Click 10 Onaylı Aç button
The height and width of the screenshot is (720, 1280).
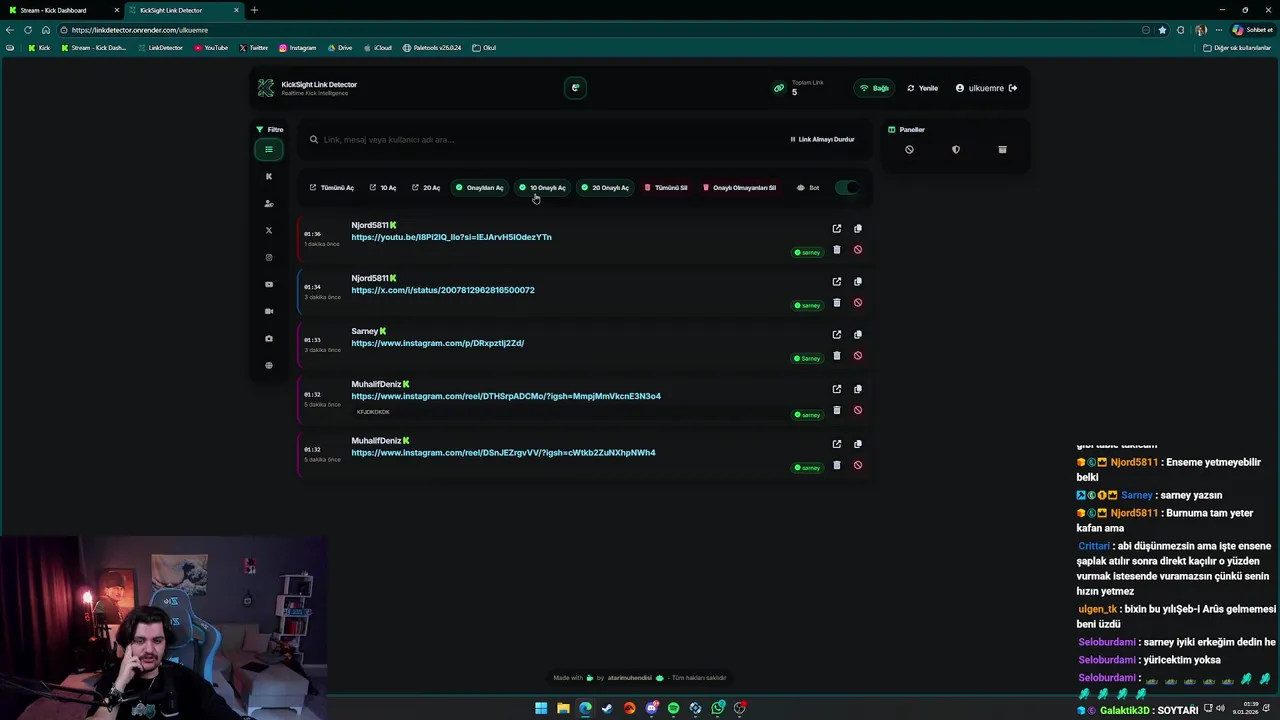click(x=543, y=187)
